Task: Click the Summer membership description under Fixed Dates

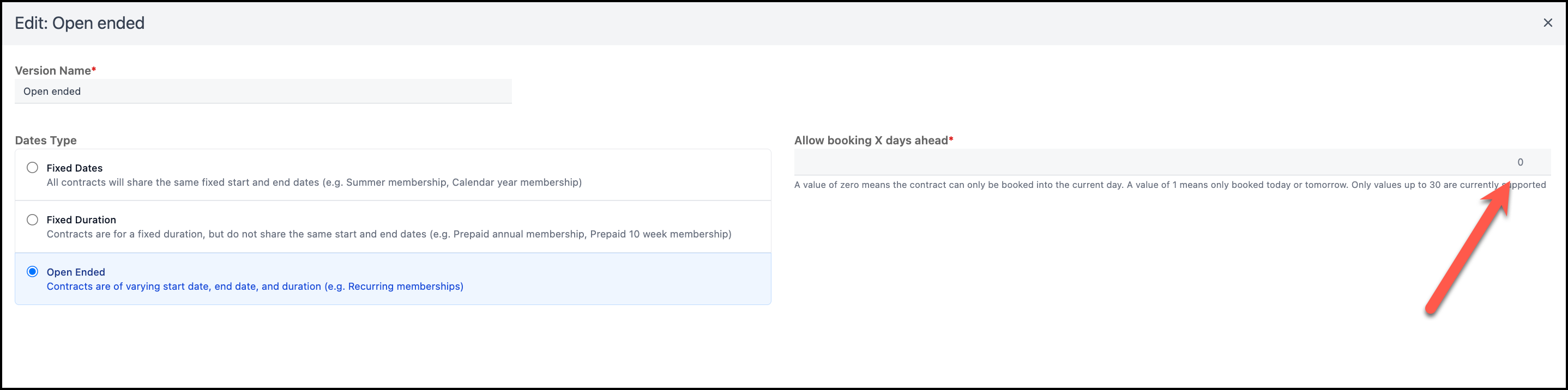Action: tap(314, 182)
